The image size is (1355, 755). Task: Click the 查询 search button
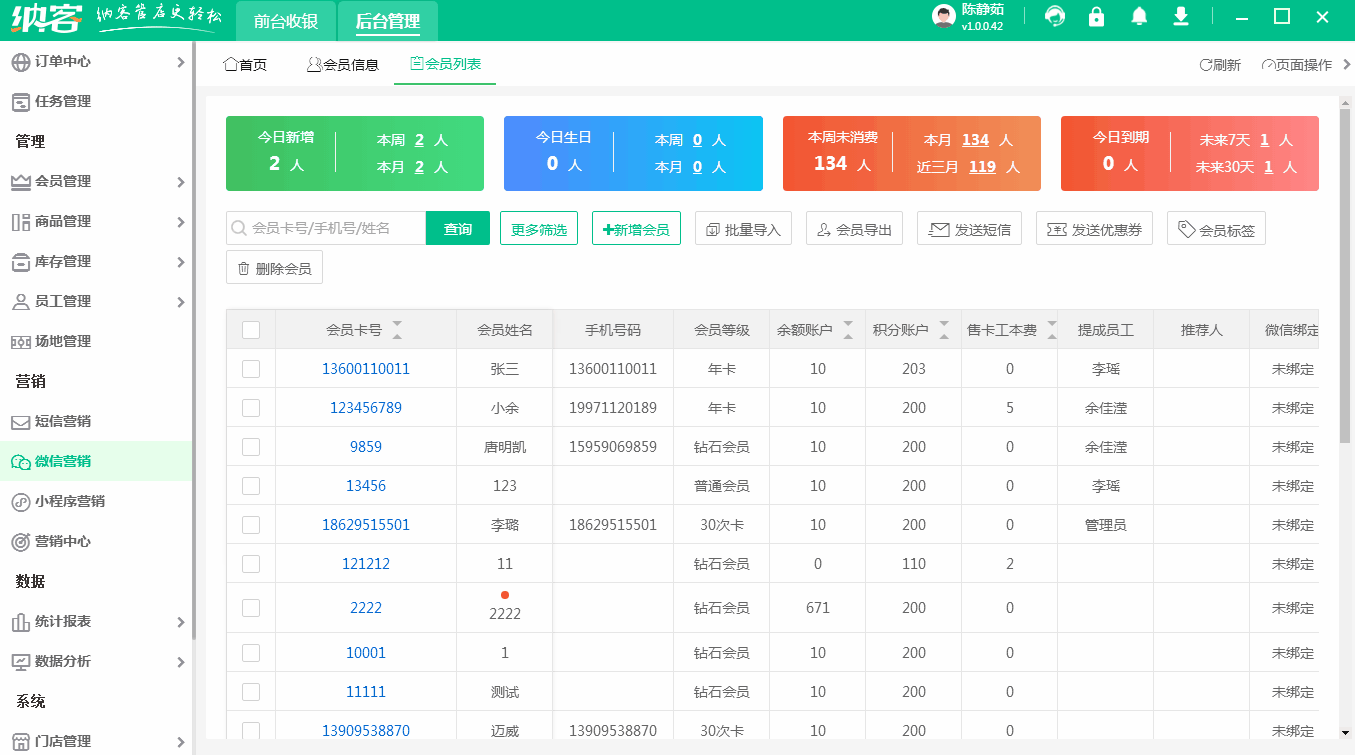point(457,228)
